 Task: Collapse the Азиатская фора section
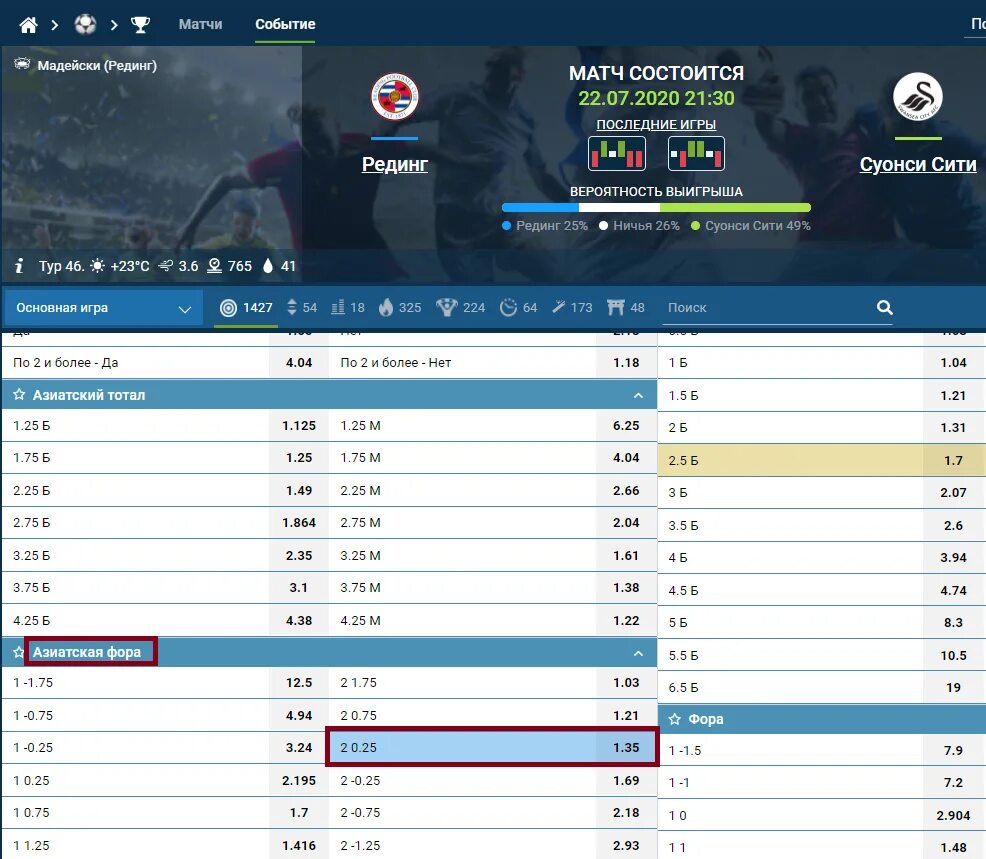[x=638, y=653]
